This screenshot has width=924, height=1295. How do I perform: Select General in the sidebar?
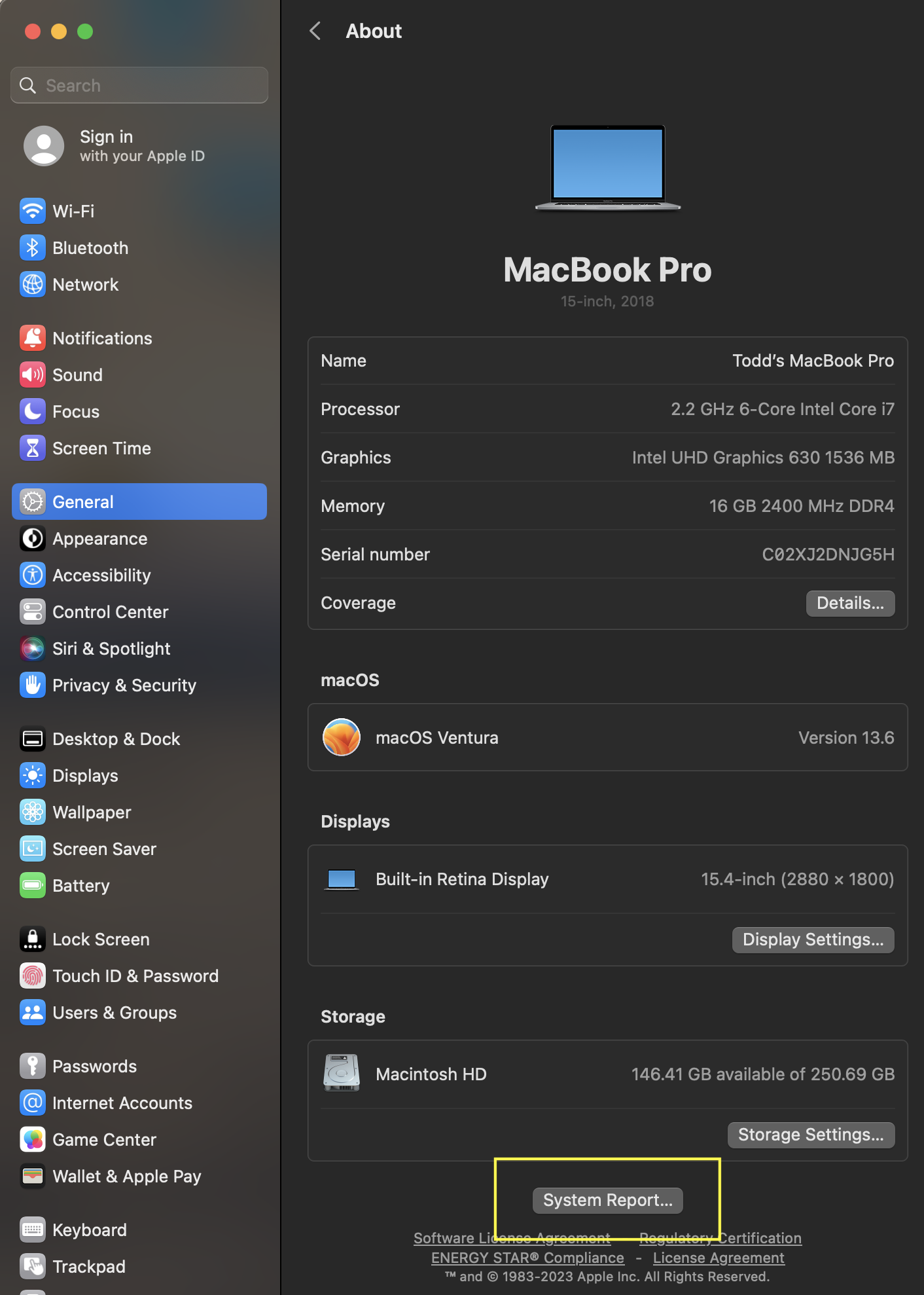[139, 502]
